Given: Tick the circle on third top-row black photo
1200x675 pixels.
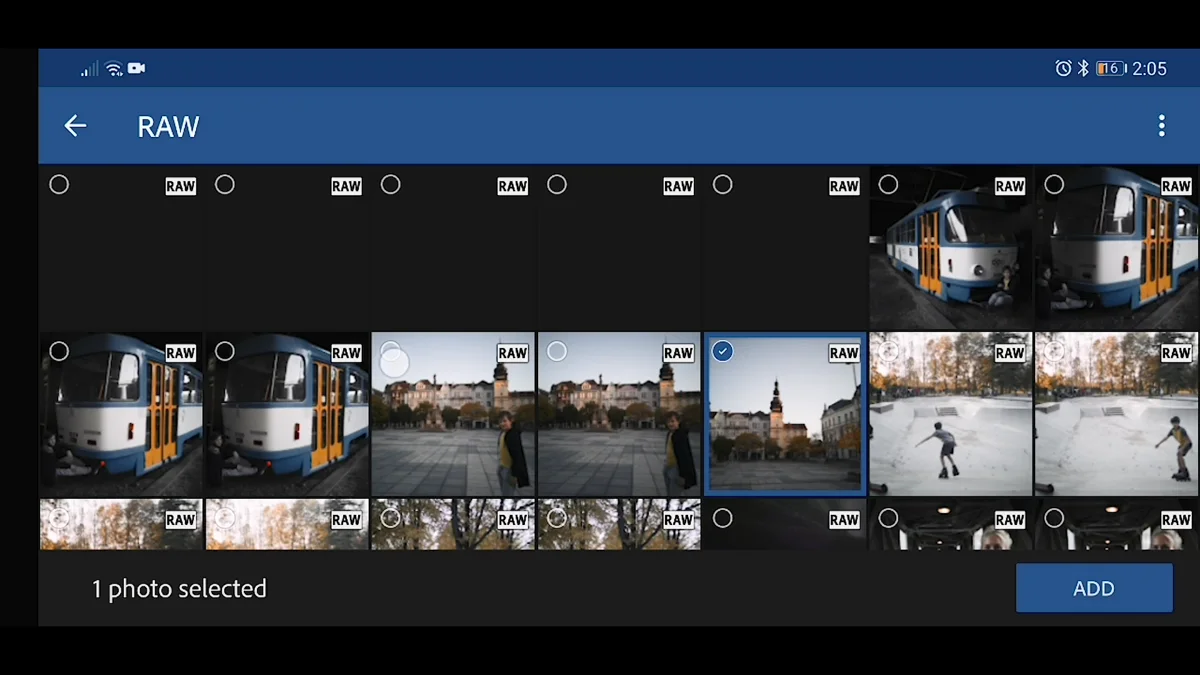Looking at the screenshot, I should tap(391, 184).
